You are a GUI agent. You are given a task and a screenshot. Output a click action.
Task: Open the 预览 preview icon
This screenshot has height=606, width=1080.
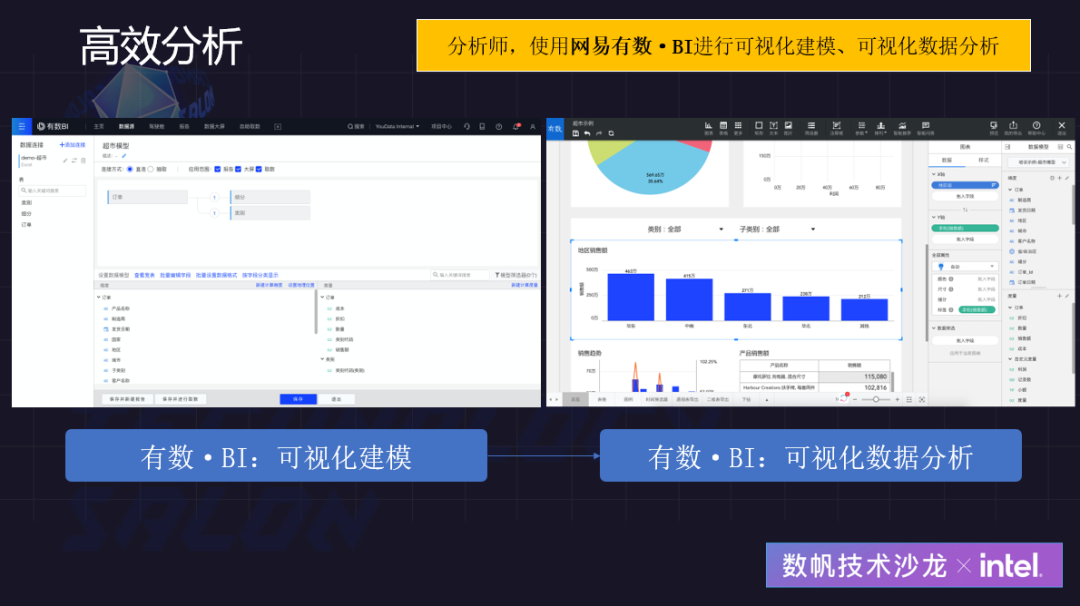pyautogui.click(x=993, y=128)
